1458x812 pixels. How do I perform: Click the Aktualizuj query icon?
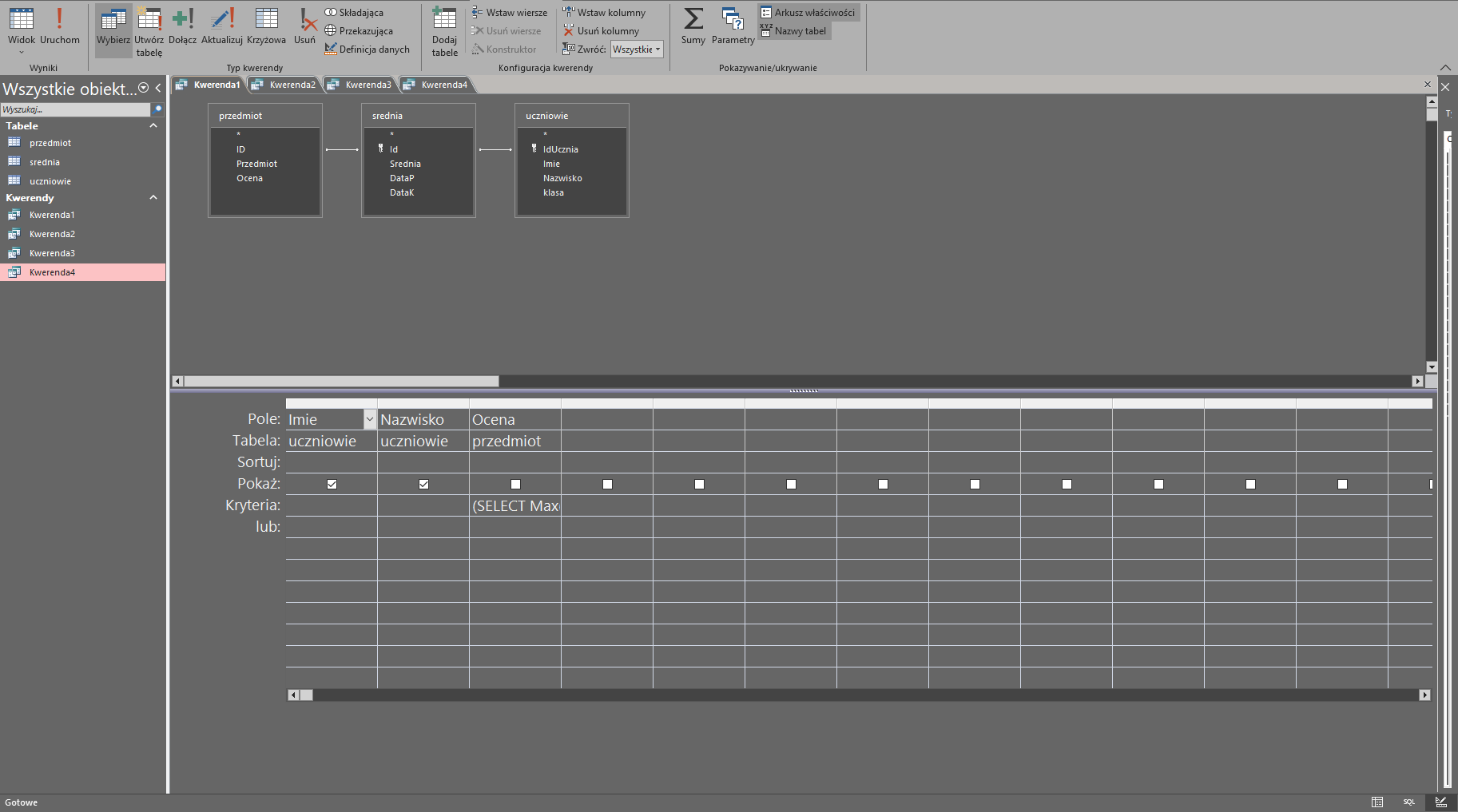tap(221, 26)
